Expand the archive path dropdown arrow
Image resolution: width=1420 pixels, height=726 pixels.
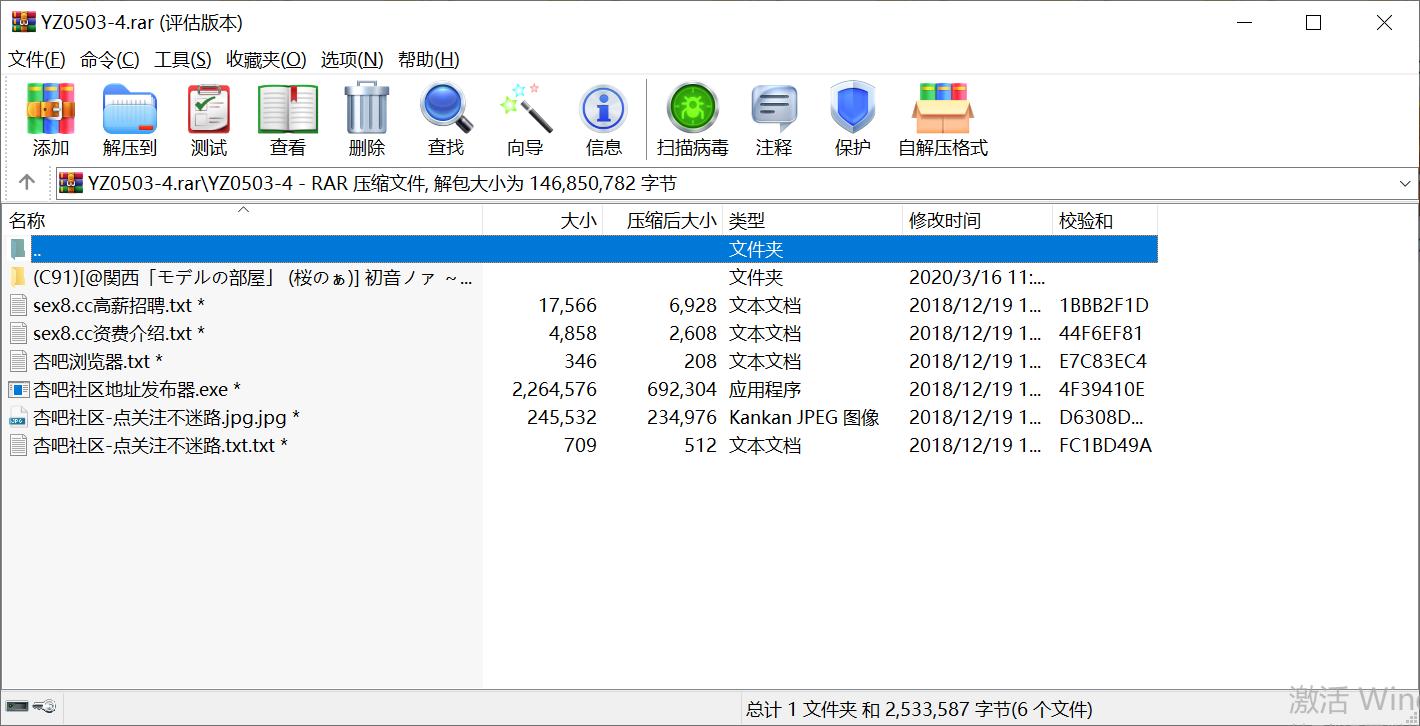(1404, 183)
